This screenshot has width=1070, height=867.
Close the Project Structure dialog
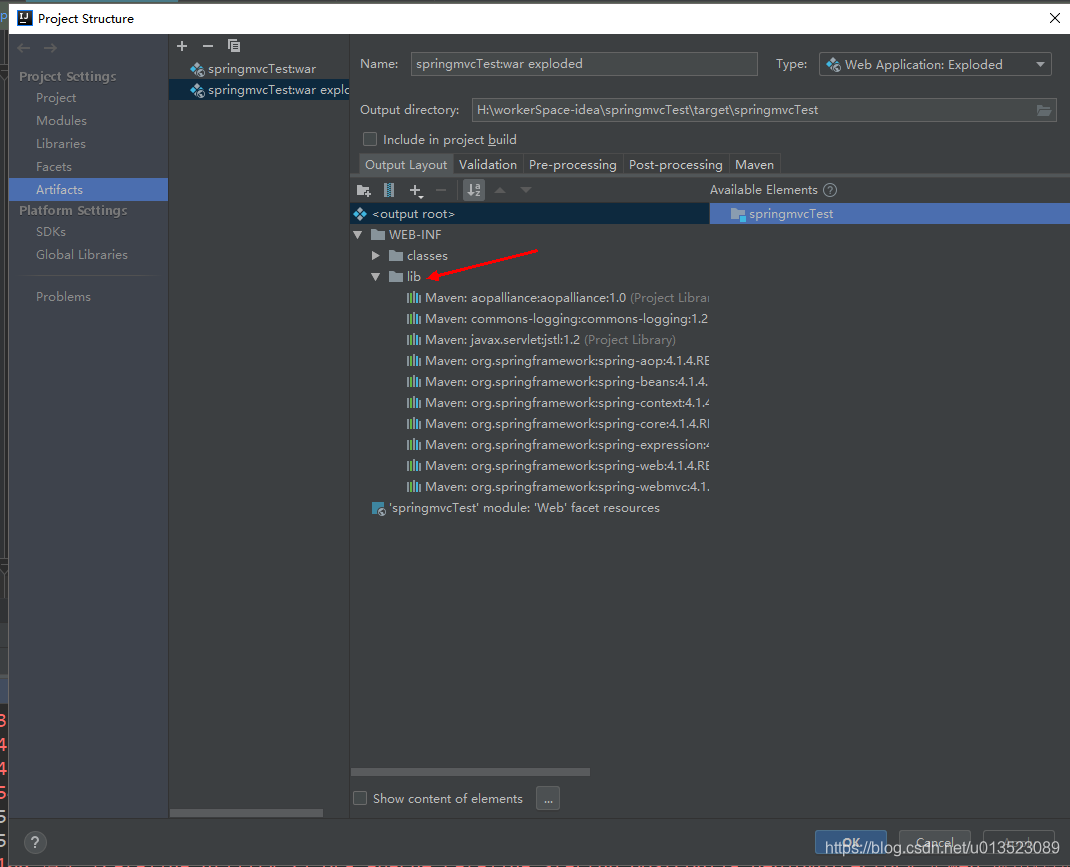point(1054,18)
